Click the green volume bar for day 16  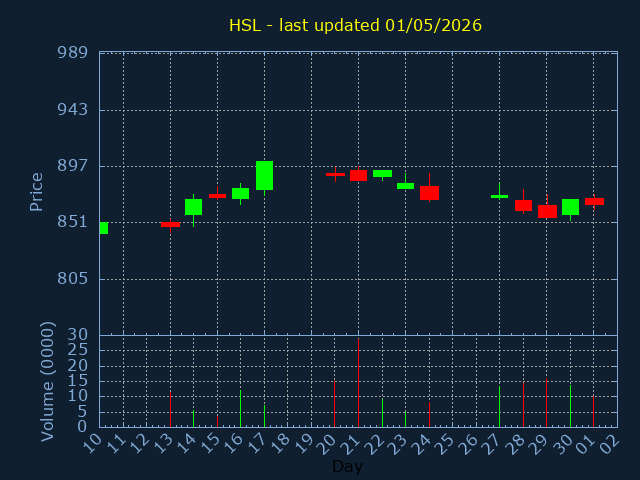click(x=240, y=409)
